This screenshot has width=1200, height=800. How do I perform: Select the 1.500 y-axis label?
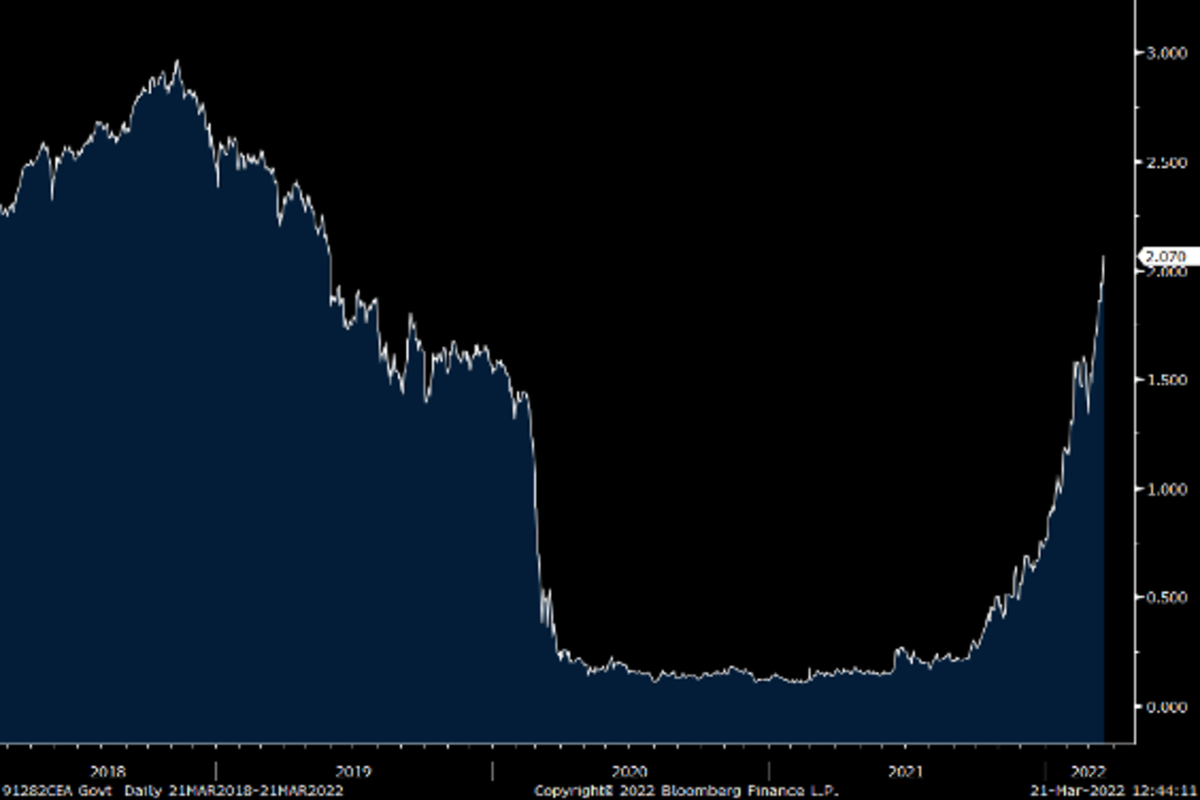[x=1165, y=380]
